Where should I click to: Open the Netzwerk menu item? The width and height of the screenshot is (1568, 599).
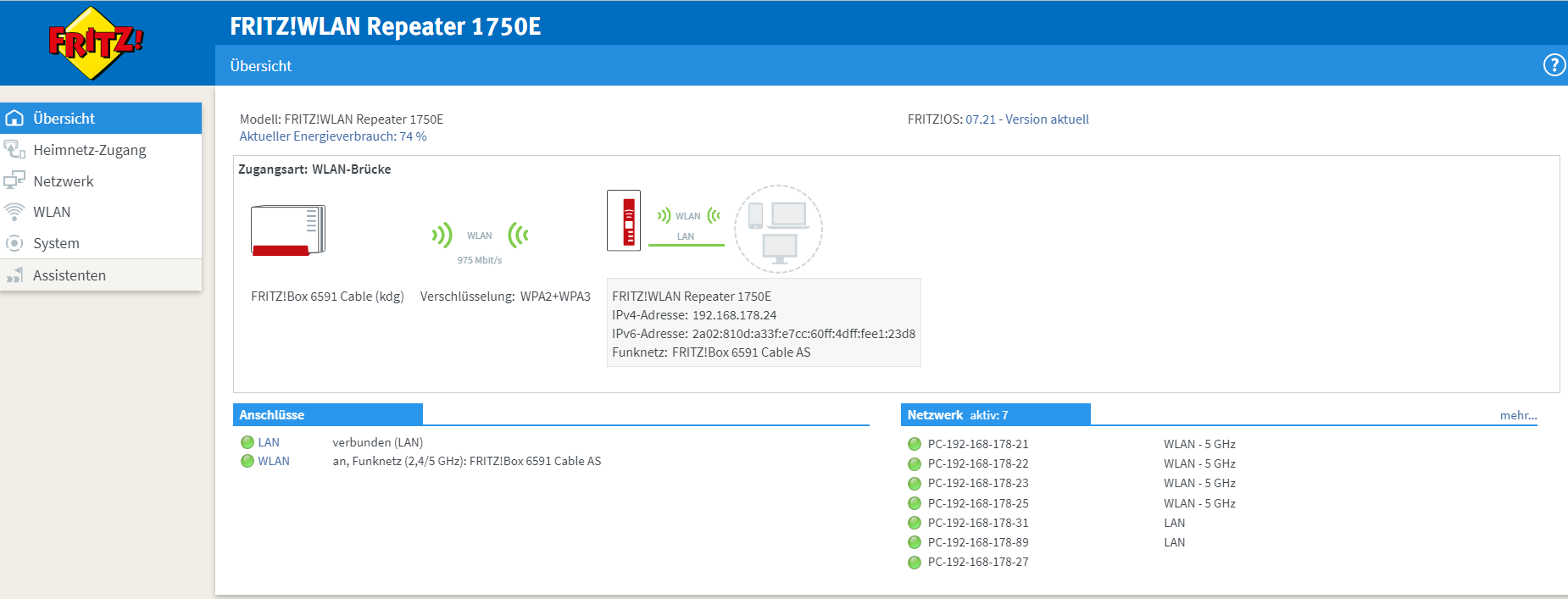pyautogui.click(x=101, y=180)
